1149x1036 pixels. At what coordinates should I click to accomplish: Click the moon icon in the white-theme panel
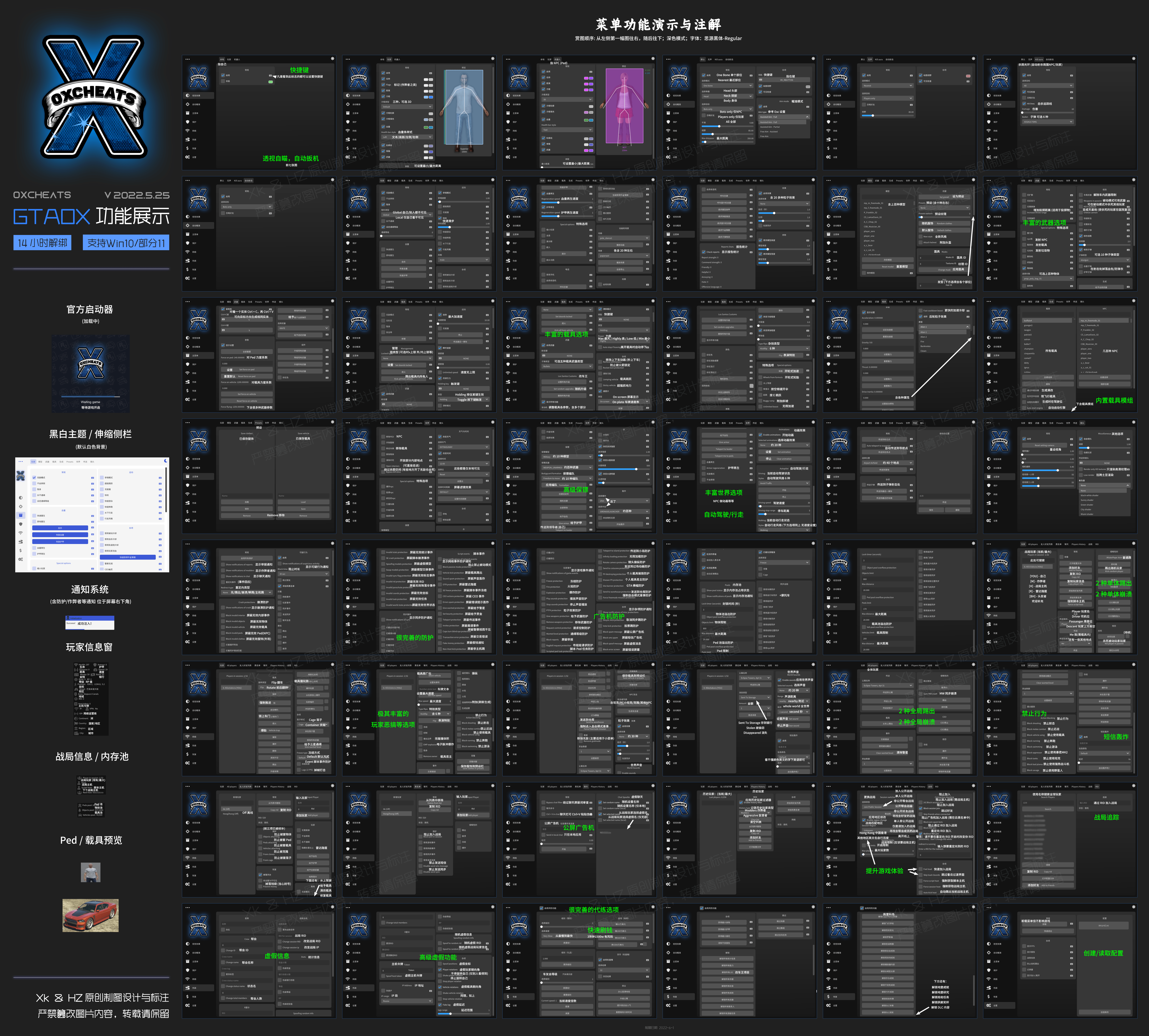pos(166,461)
